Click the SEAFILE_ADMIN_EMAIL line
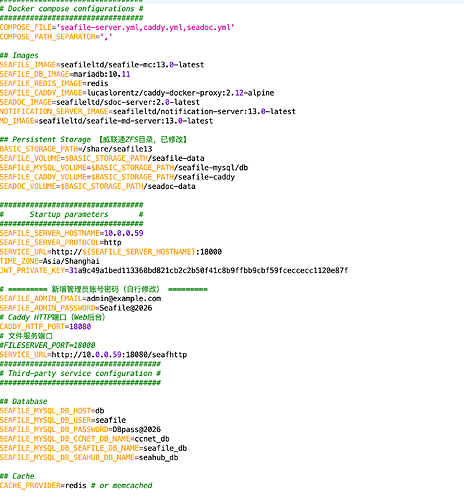 [x=80, y=298]
